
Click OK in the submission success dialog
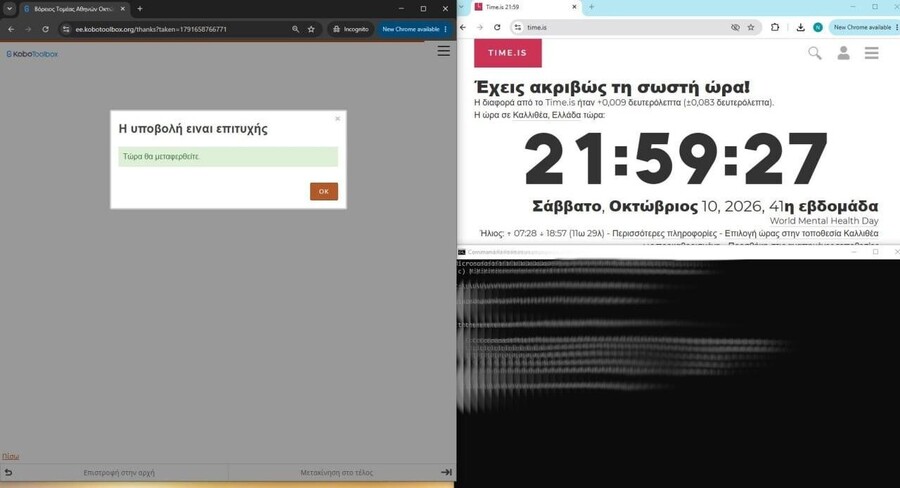(324, 191)
